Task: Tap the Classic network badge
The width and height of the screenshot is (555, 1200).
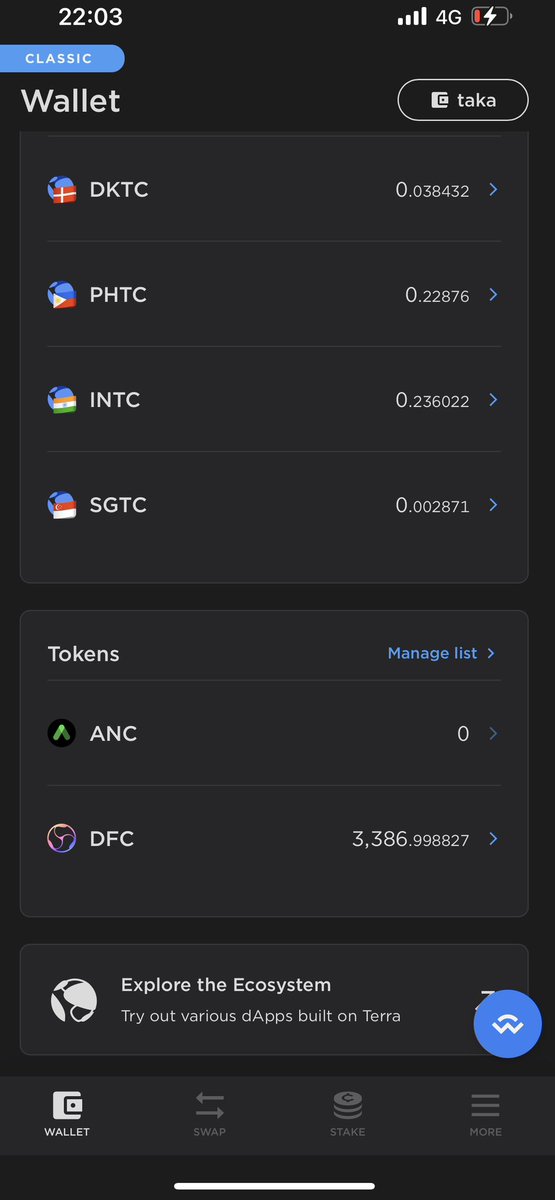Action: (x=62, y=59)
